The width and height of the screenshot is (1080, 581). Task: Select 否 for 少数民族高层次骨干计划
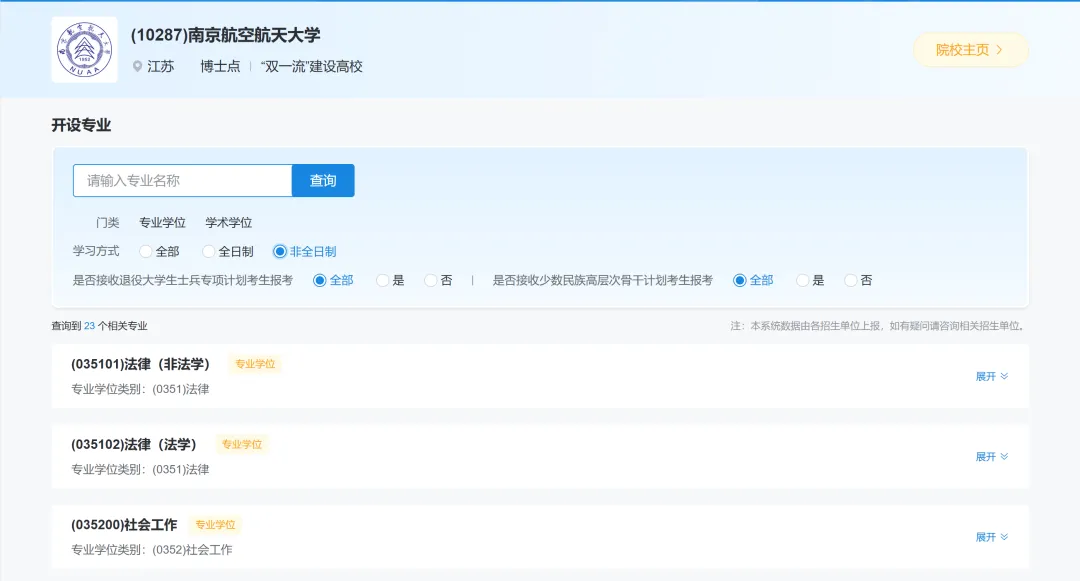pos(858,280)
